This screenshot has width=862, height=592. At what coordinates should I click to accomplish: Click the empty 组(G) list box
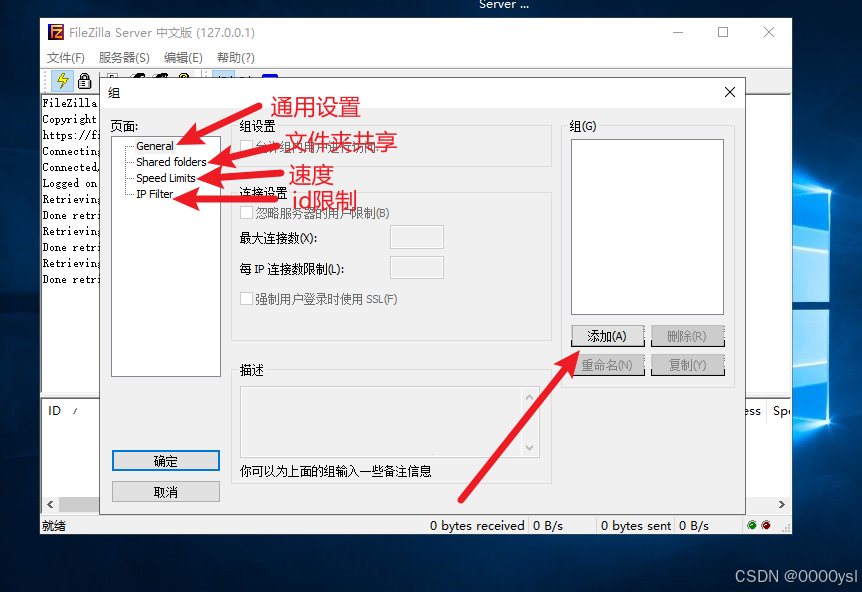pyautogui.click(x=647, y=226)
